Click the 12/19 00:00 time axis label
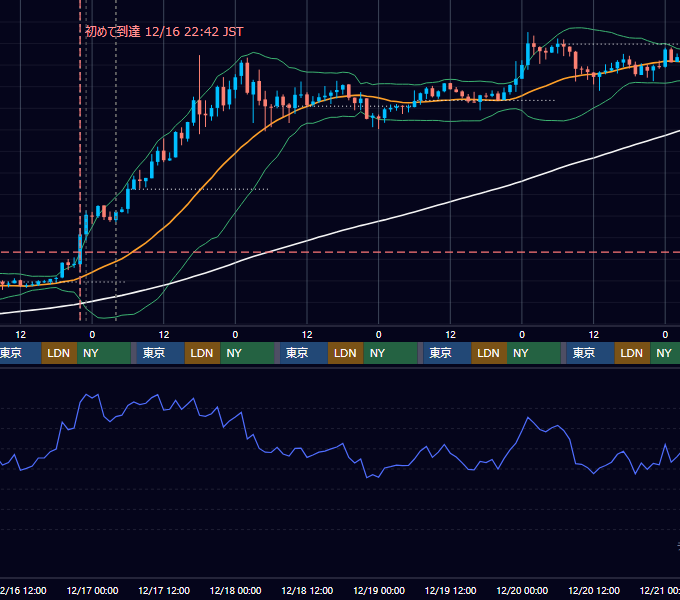Viewport: 680px width, 600px height. [379, 590]
